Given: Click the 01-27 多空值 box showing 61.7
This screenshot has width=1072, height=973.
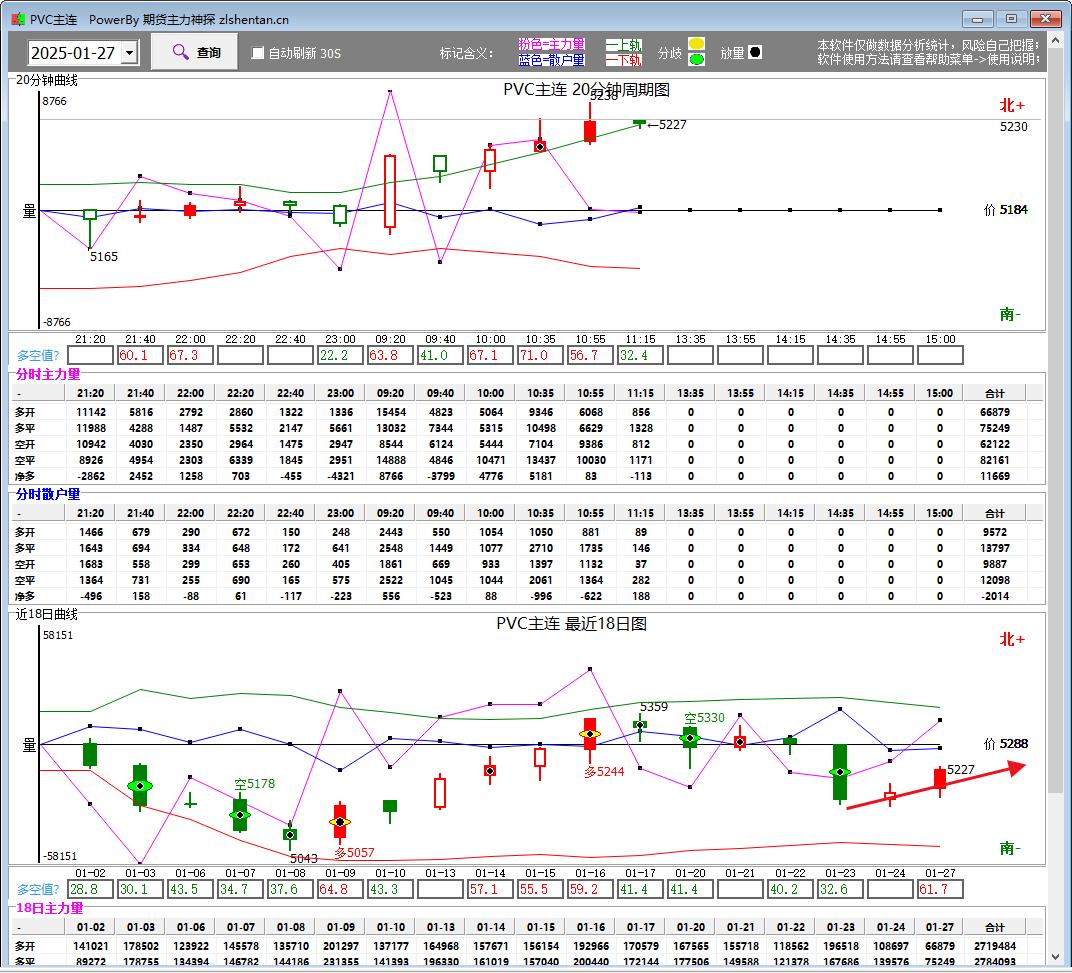Looking at the screenshot, I should [939, 889].
